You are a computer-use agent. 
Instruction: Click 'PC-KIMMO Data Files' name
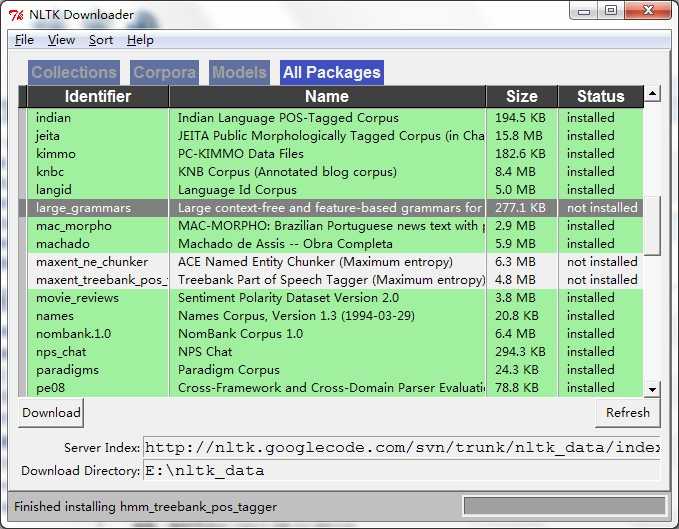(241, 154)
